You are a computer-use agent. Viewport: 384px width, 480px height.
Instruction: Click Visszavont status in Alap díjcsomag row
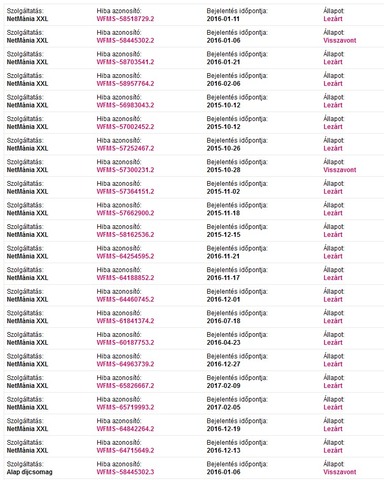click(x=340, y=472)
